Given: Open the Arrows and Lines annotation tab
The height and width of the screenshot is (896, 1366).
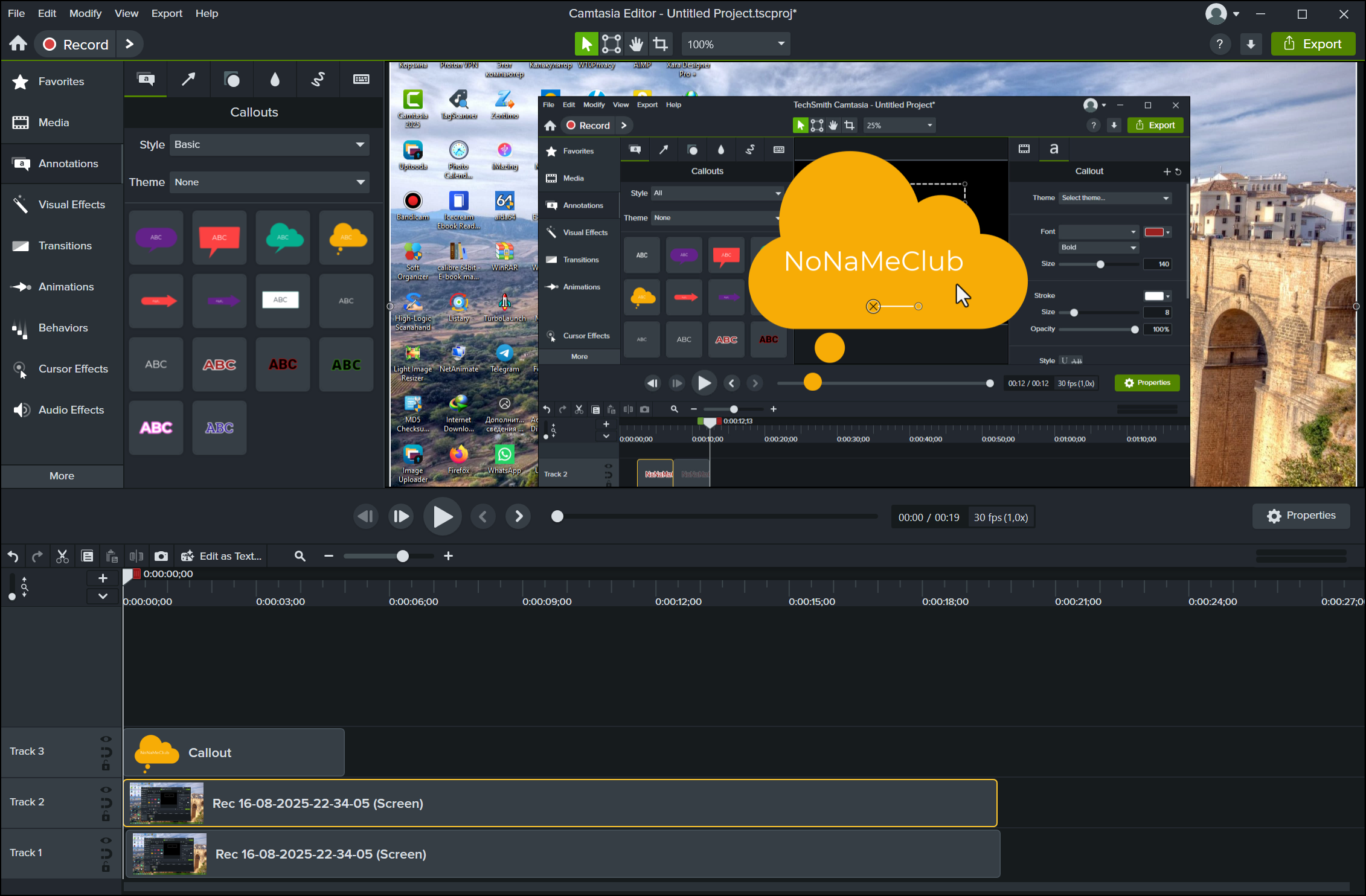Looking at the screenshot, I should coord(188,79).
